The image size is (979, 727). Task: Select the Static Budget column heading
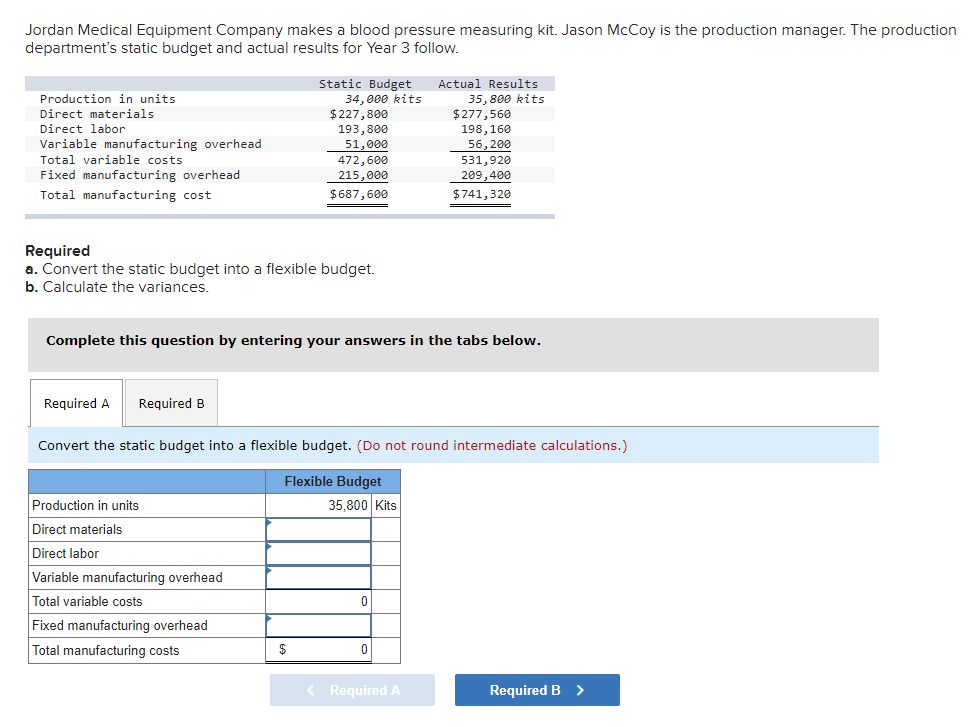(x=365, y=84)
